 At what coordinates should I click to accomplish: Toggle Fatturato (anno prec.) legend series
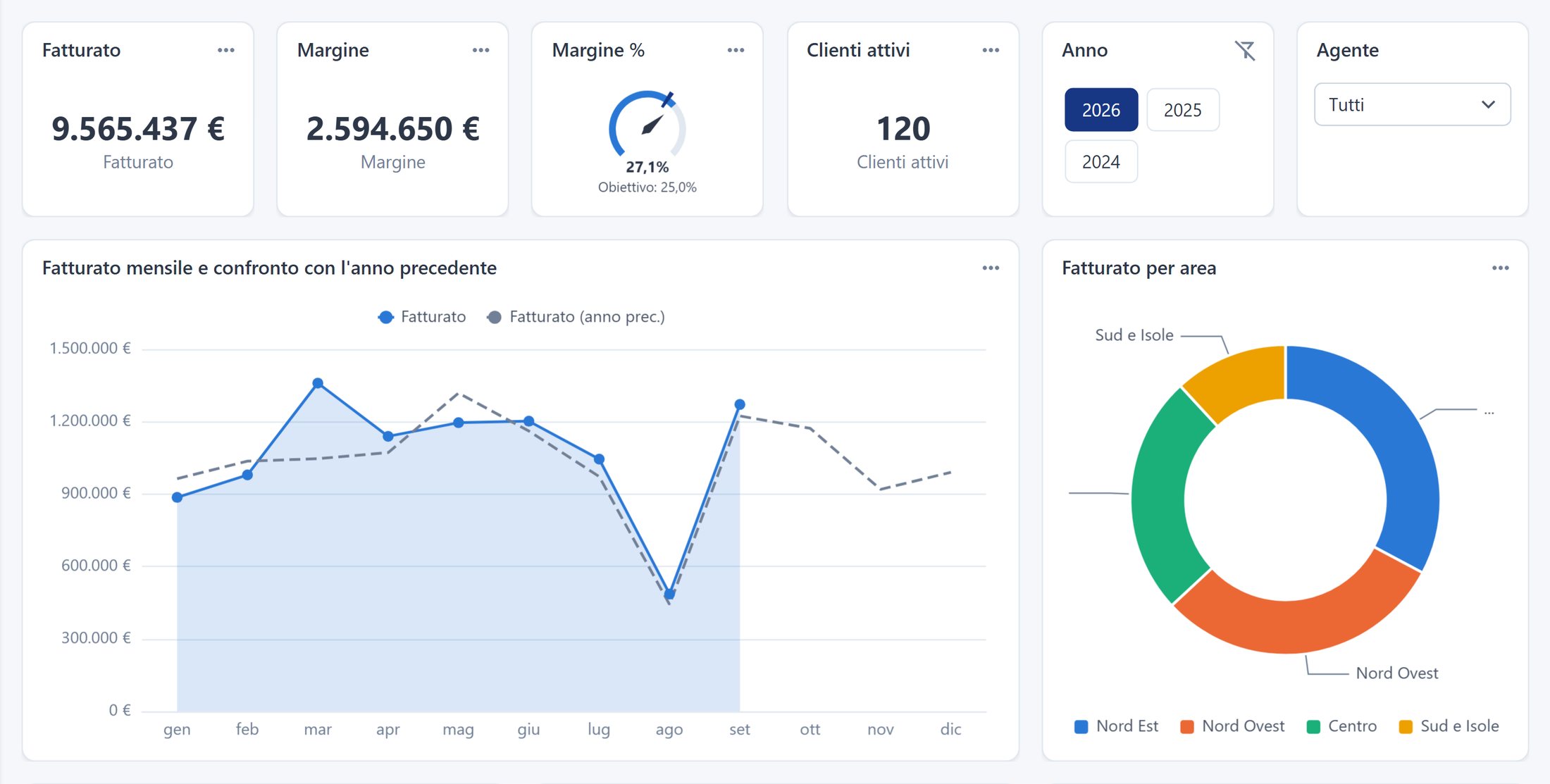coord(576,317)
